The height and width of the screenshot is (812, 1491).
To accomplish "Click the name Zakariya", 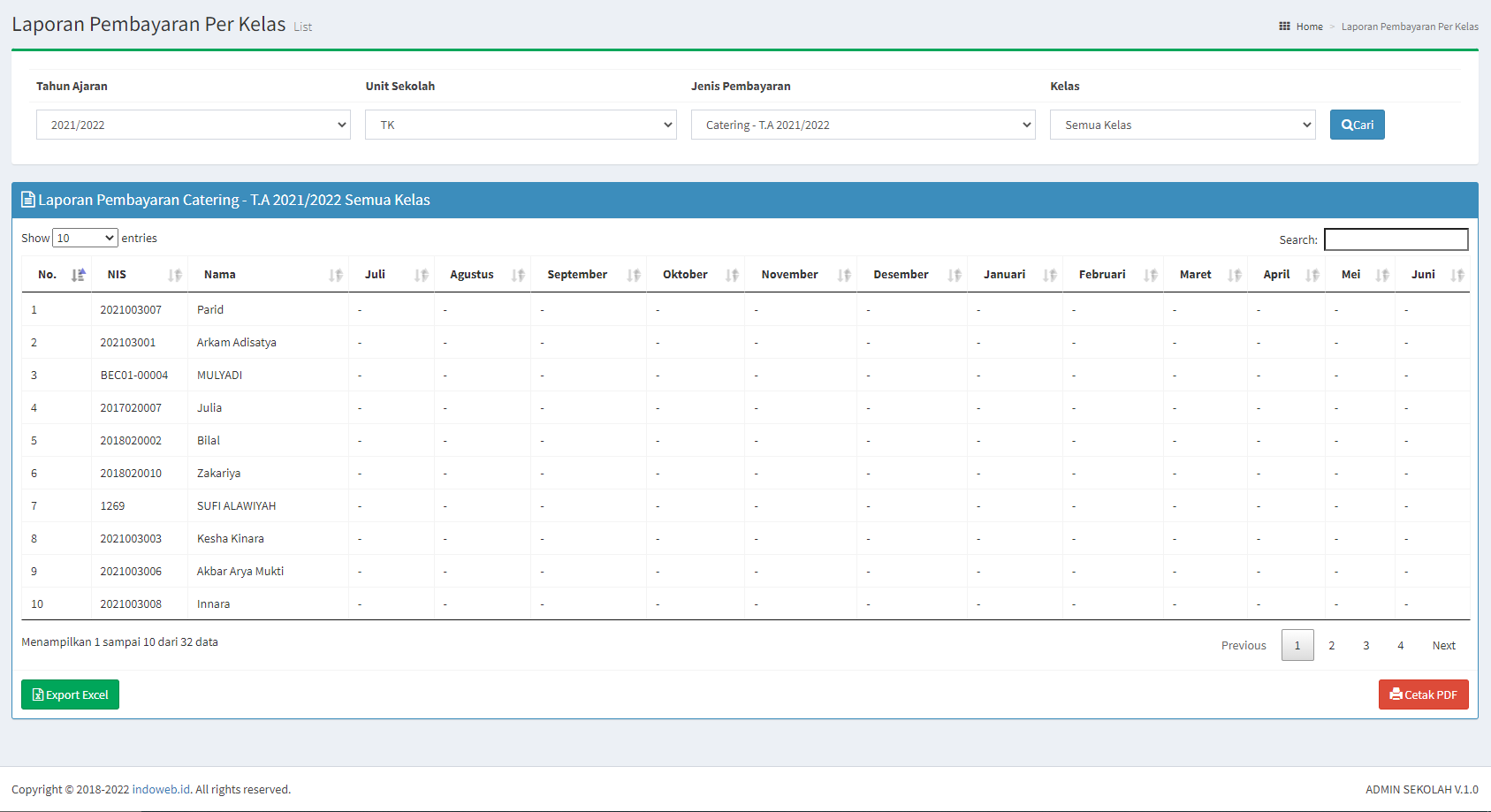I will click(219, 473).
